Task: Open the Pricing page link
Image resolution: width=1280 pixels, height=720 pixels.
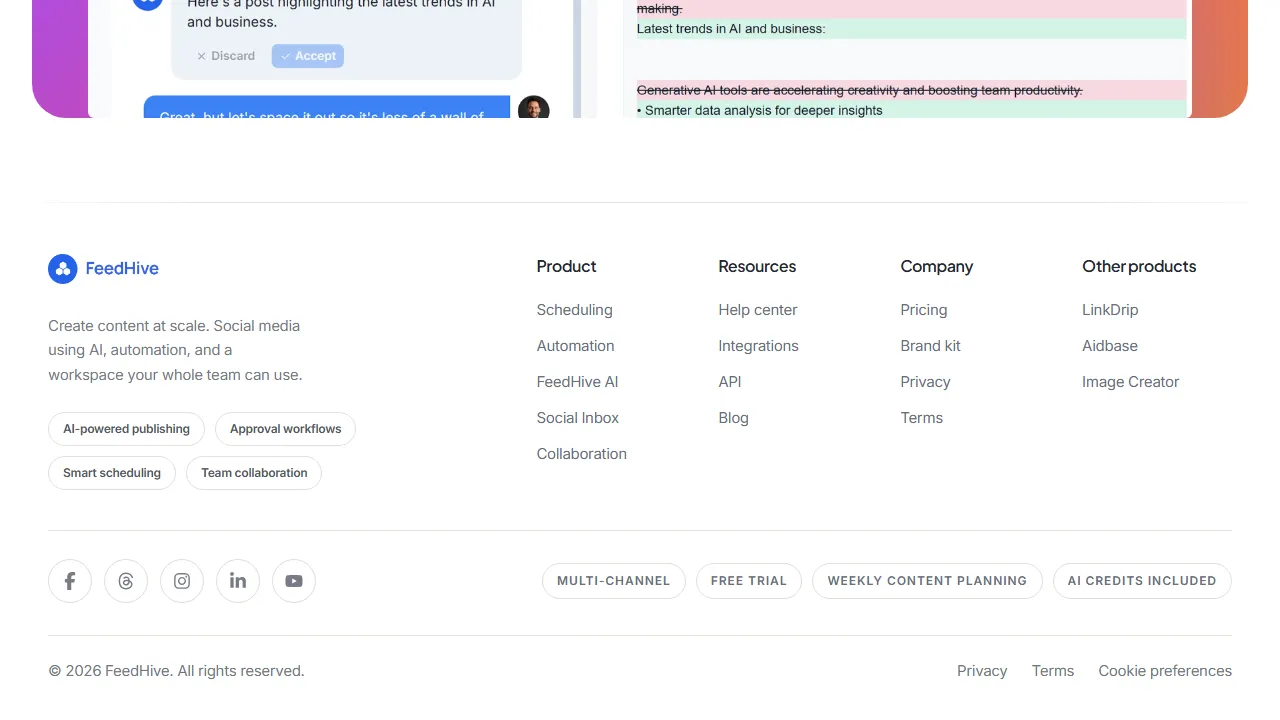Action: point(924,310)
